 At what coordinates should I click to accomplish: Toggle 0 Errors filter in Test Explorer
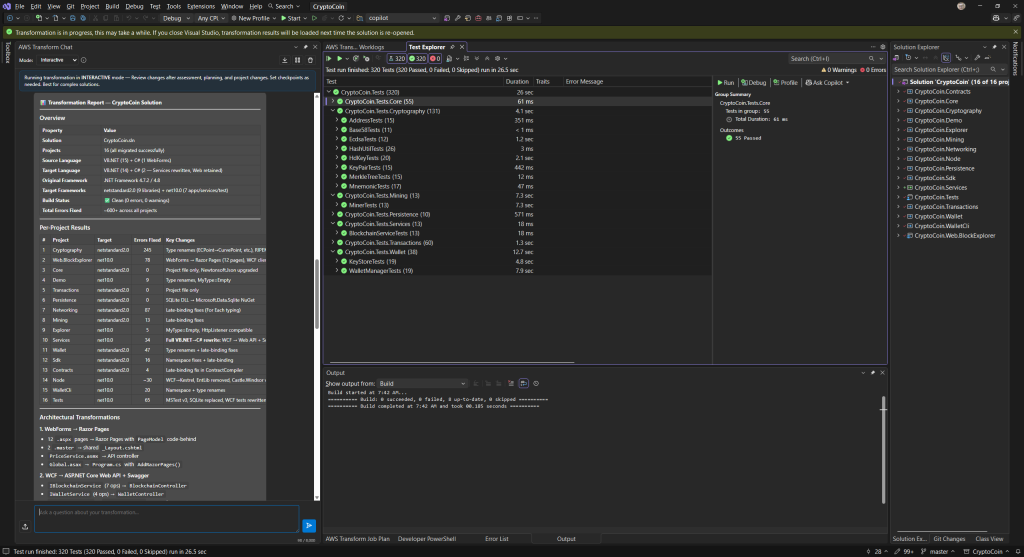tap(873, 70)
